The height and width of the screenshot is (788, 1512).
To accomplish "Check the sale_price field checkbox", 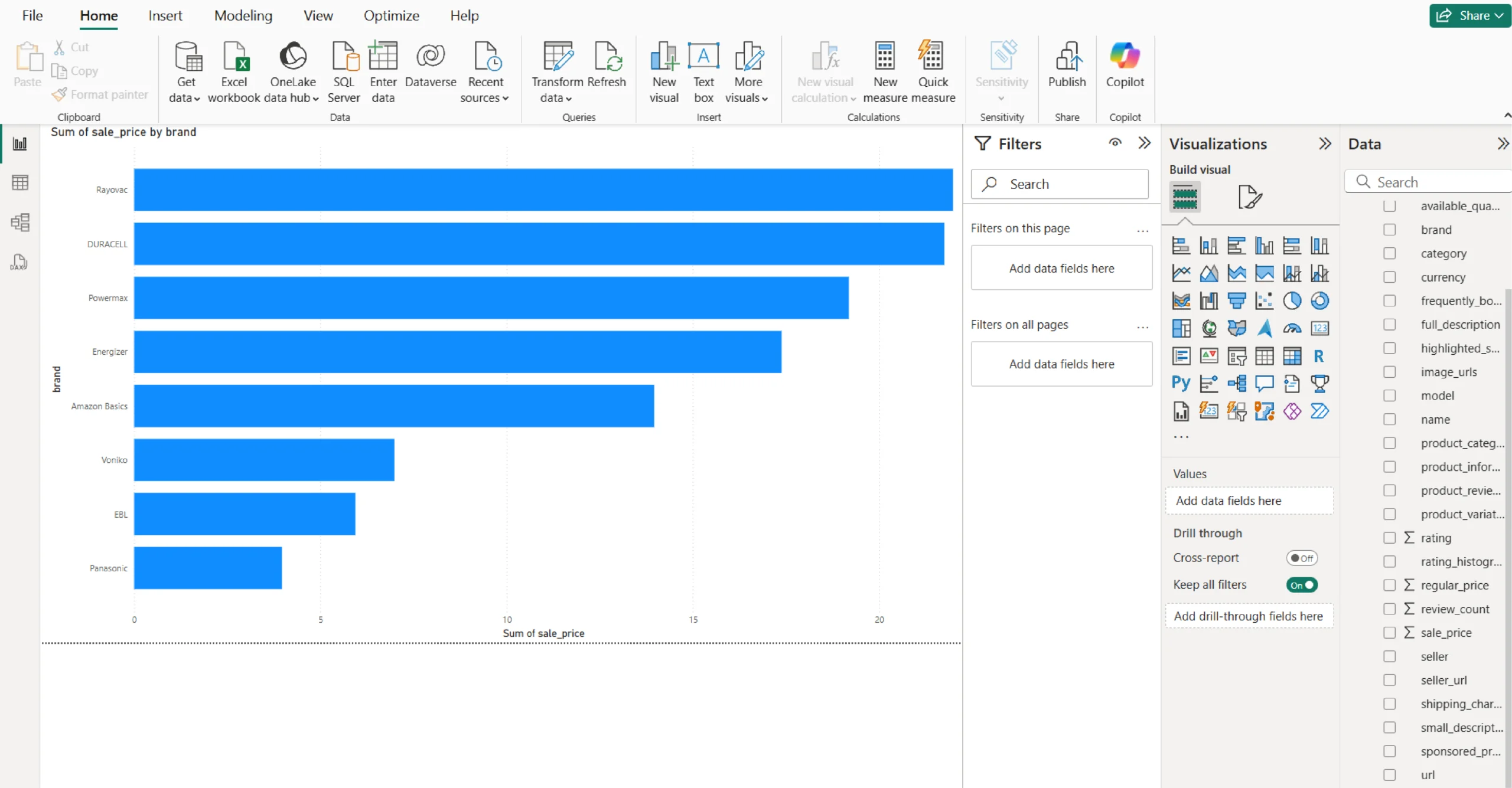I will [x=1389, y=633].
